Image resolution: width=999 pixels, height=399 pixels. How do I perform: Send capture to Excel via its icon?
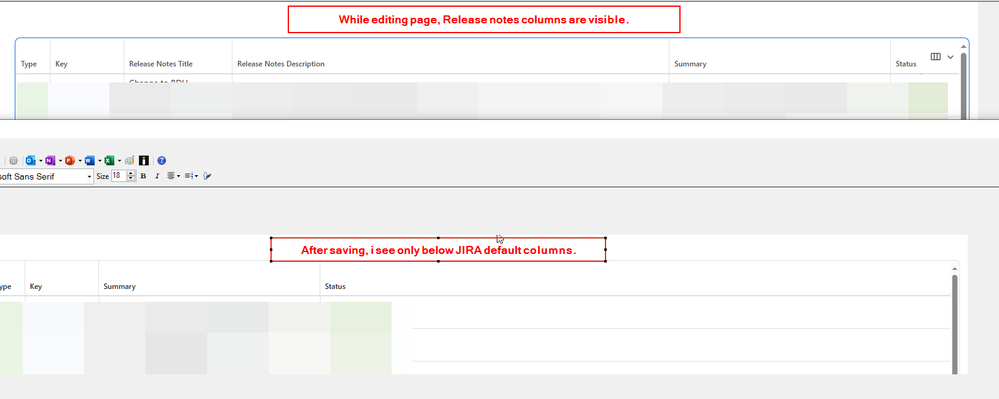click(110, 161)
